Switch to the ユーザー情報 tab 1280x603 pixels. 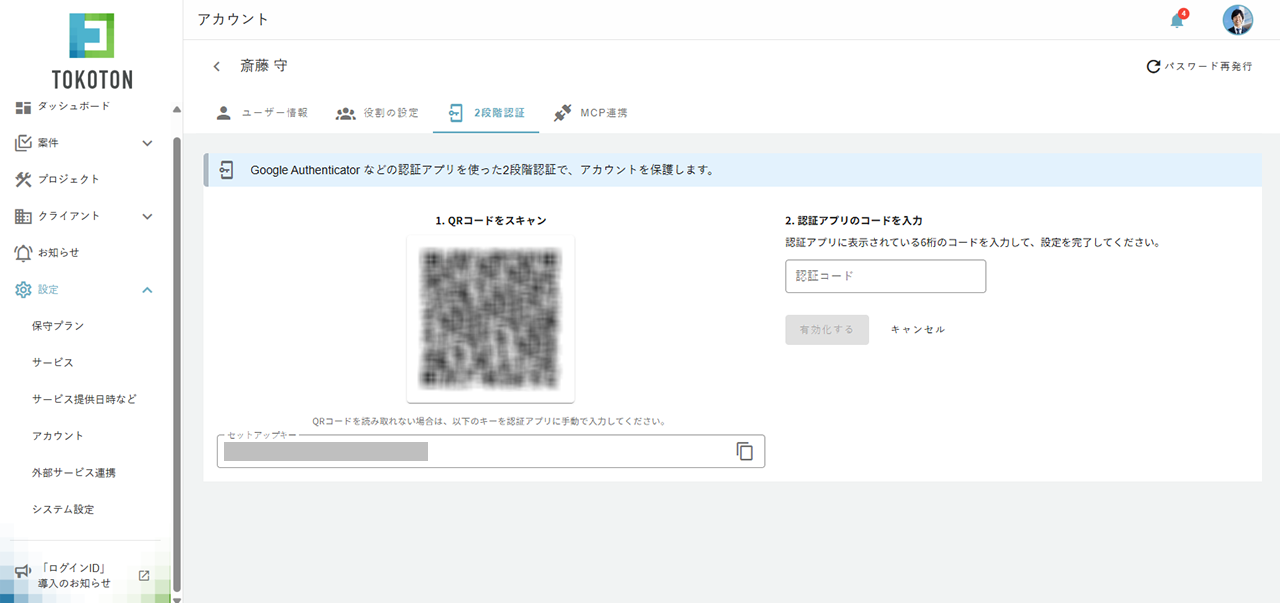click(262, 113)
